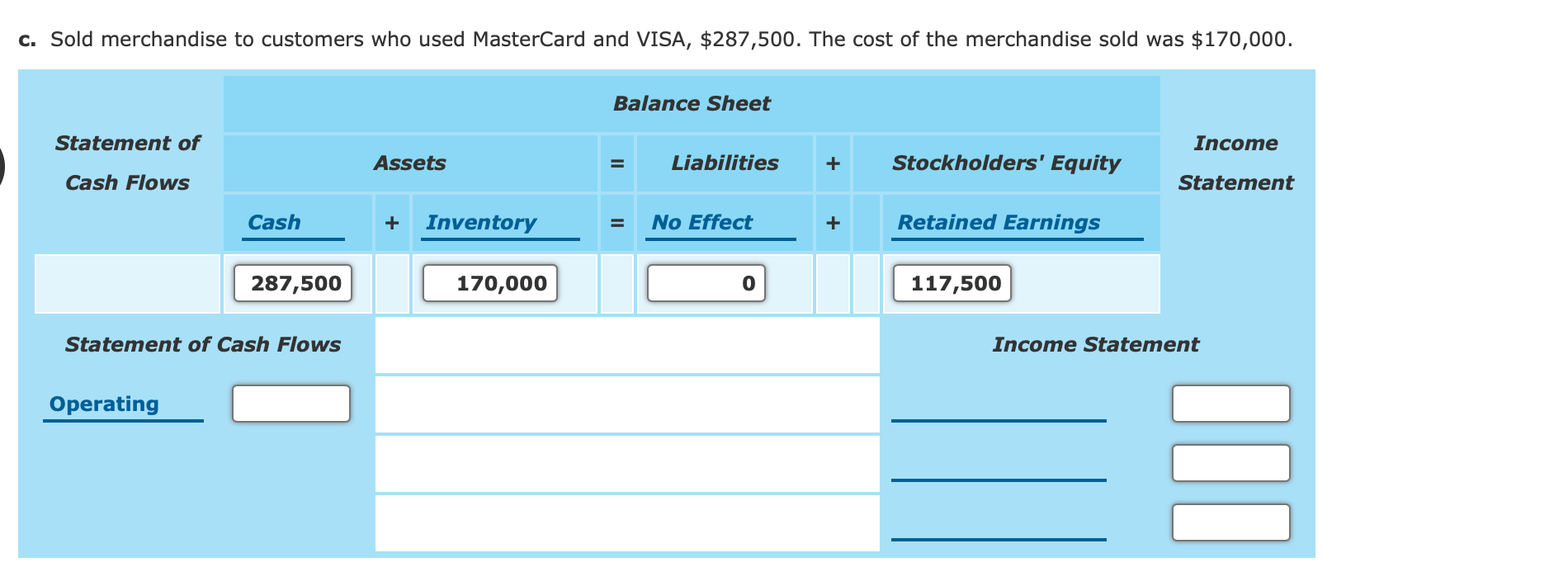Click the Operating row label
1568x586 pixels.
tap(104, 404)
